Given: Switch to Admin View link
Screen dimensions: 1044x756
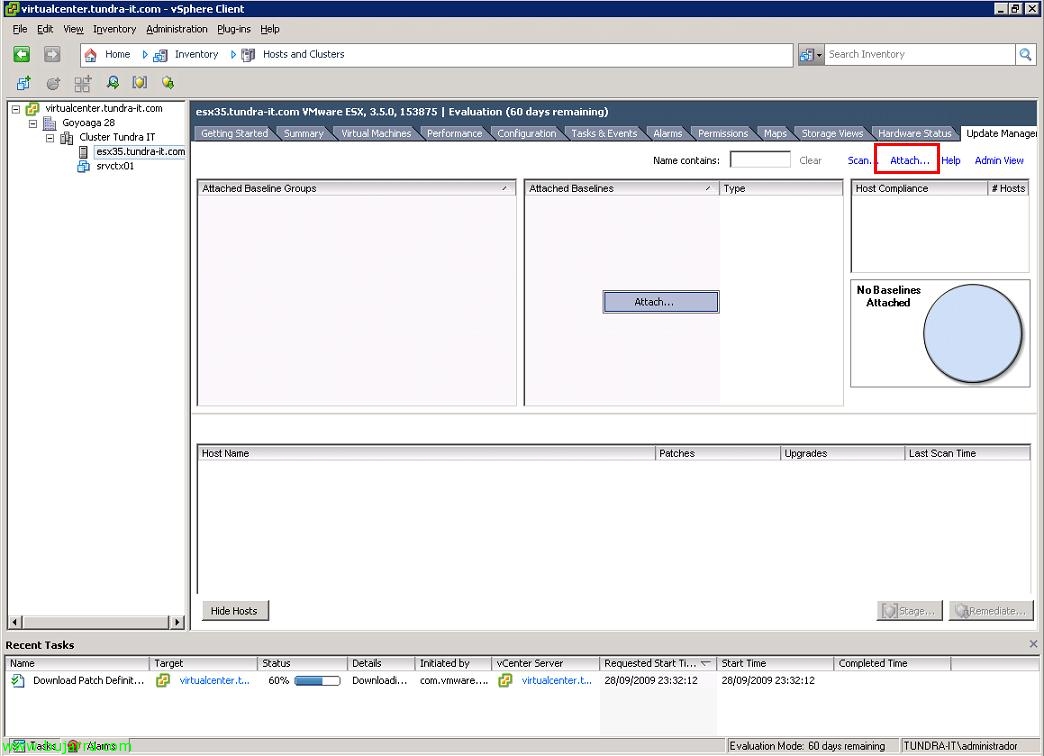Looking at the screenshot, I should pyautogui.click(x=999, y=161).
